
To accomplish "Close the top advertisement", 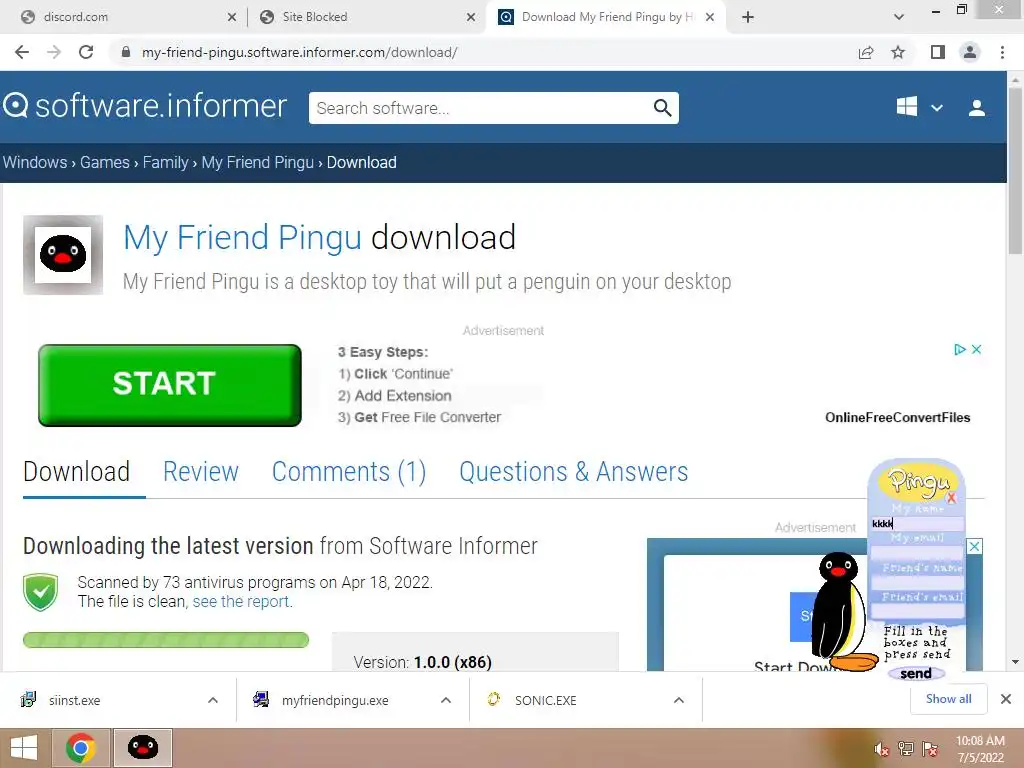I will pyautogui.click(x=976, y=349).
